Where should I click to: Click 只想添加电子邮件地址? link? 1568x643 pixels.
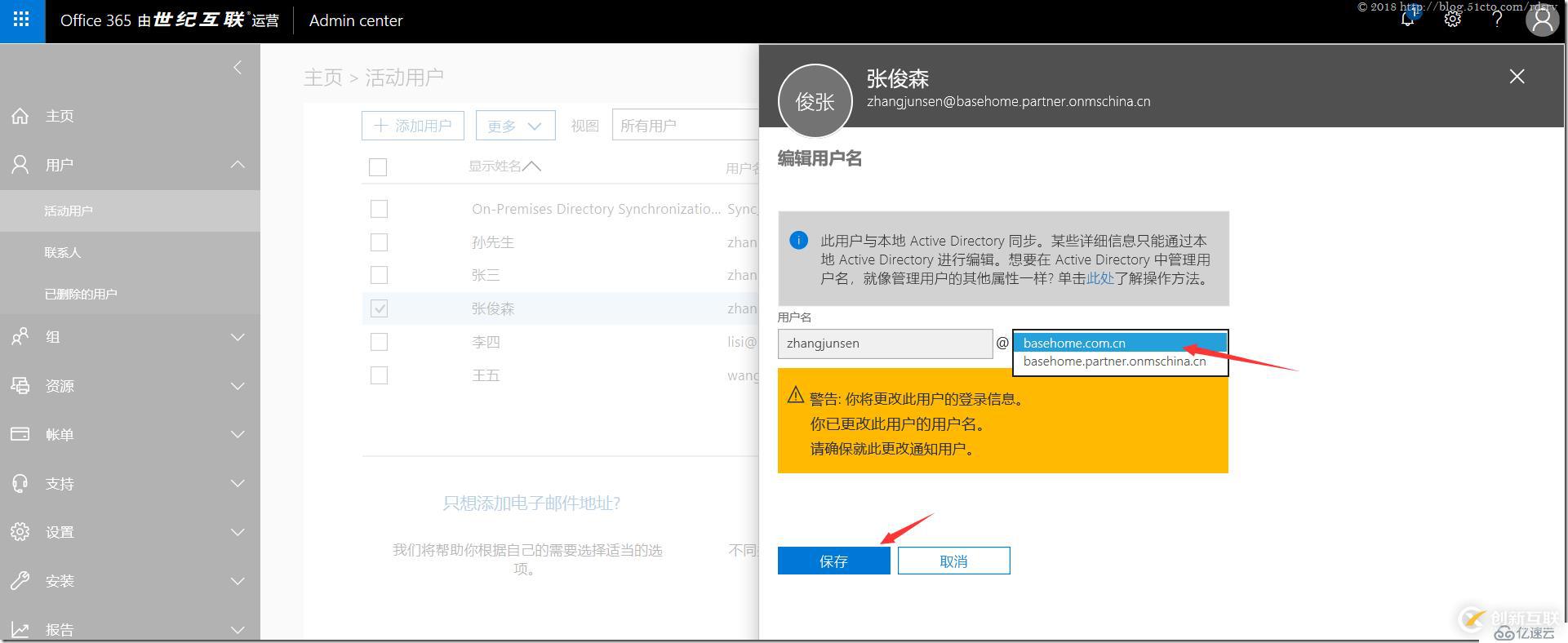(531, 503)
